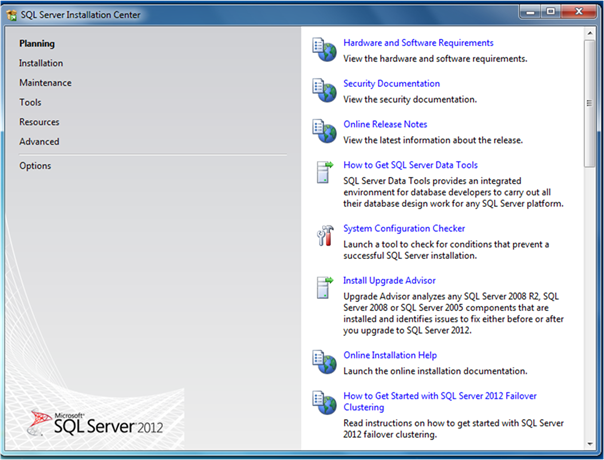Click the Install Upgrade Advisor server icon
Viewport: 604px width, 460px height.
[x=324, y=287]
